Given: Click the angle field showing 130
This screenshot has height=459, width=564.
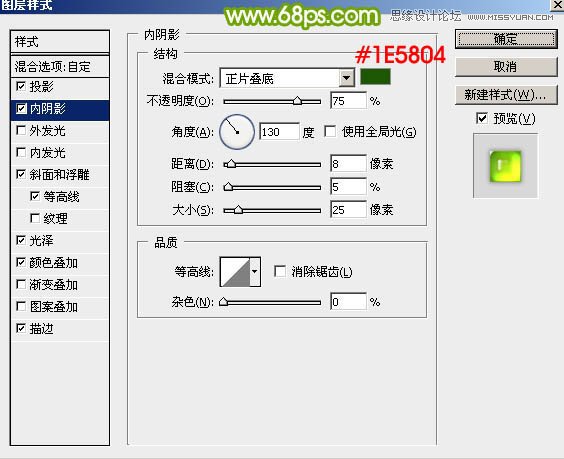Looking at the screenshot, I should coord(279,132).
